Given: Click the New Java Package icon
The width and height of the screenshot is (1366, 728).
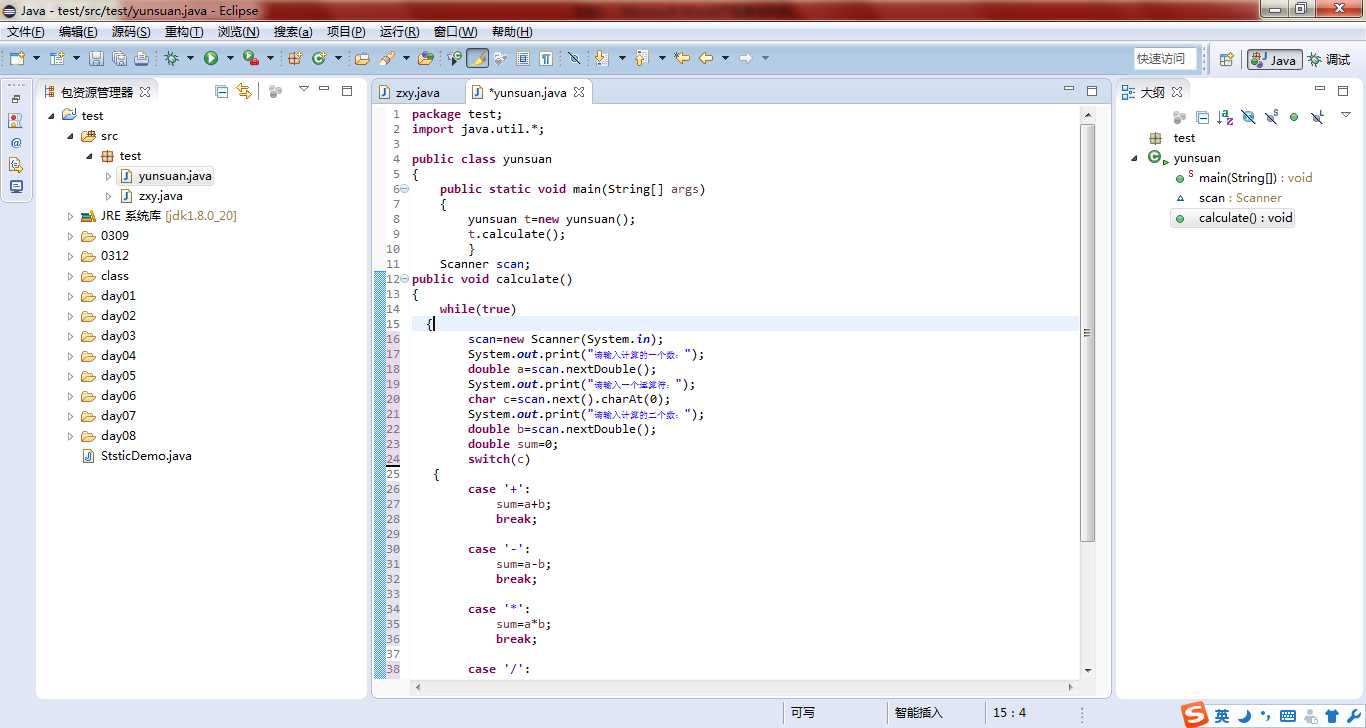Looking at the screenshot, I should click(295, 58).
